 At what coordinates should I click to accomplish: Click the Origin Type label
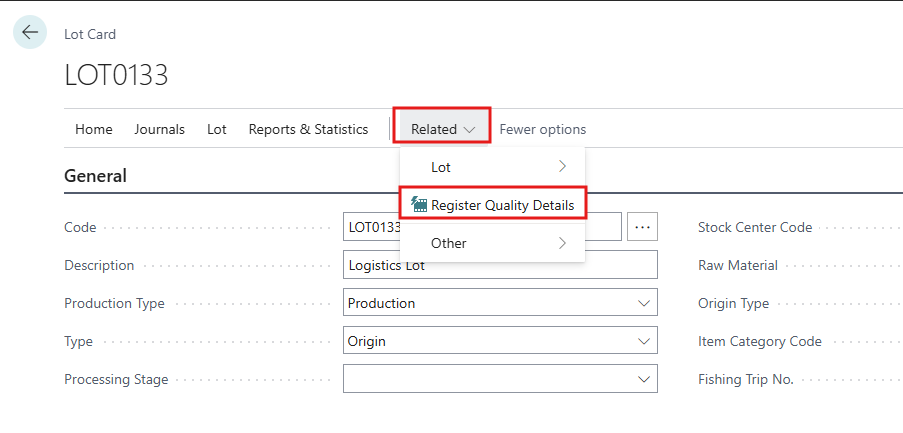point(733,303)
